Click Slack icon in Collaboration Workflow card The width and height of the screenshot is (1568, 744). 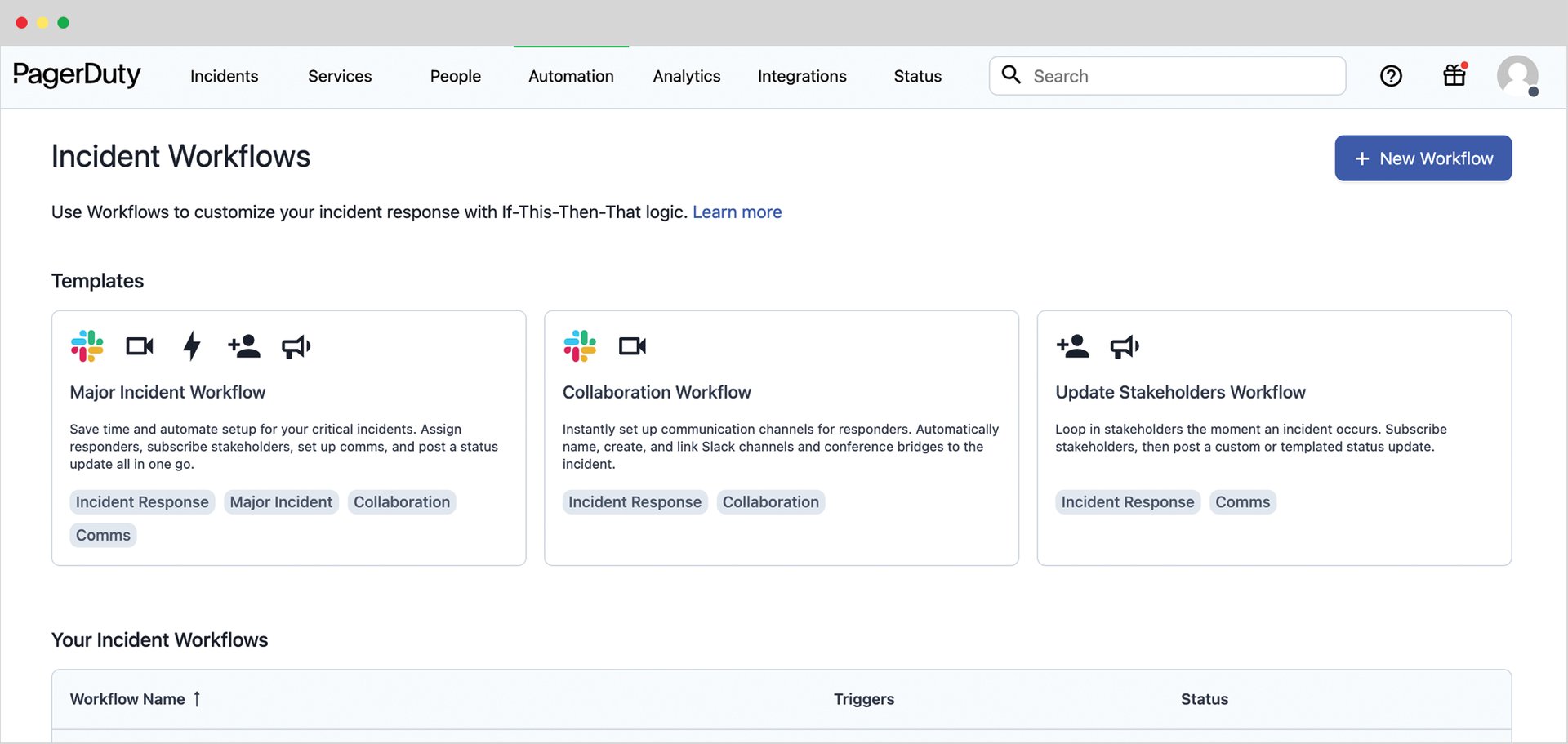pos(580,346)
